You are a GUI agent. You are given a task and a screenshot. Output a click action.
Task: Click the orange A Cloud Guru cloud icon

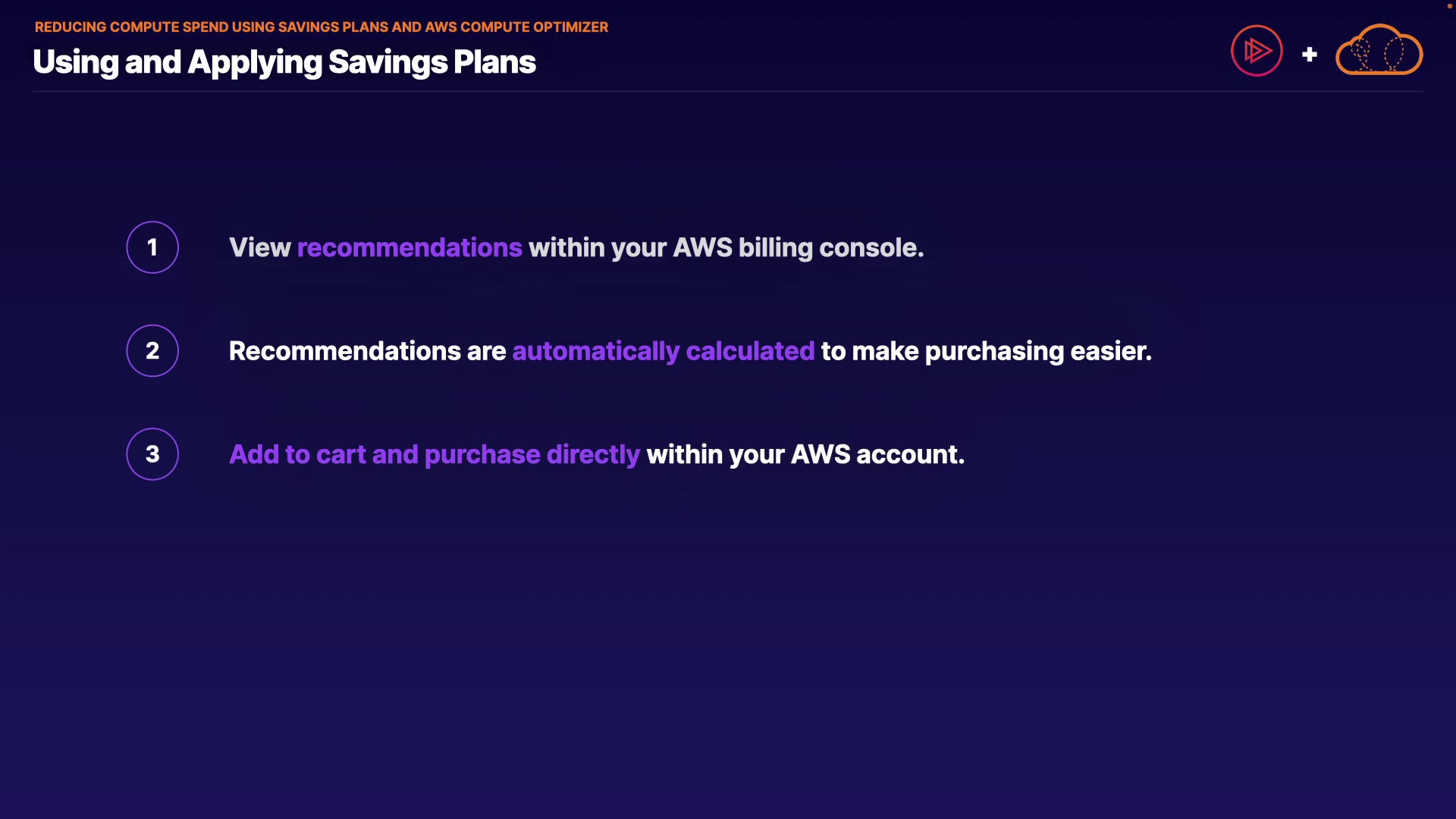click(1379, 51)
